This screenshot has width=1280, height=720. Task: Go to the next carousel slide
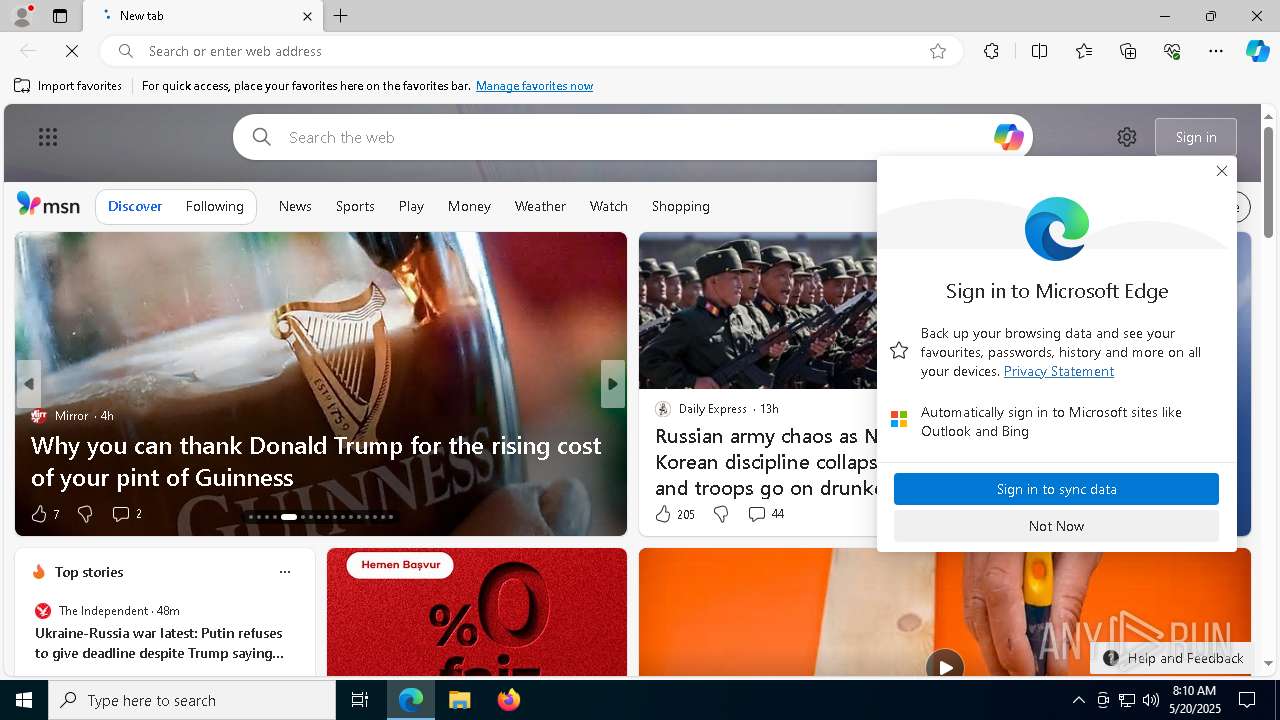(x=613, y=384)
